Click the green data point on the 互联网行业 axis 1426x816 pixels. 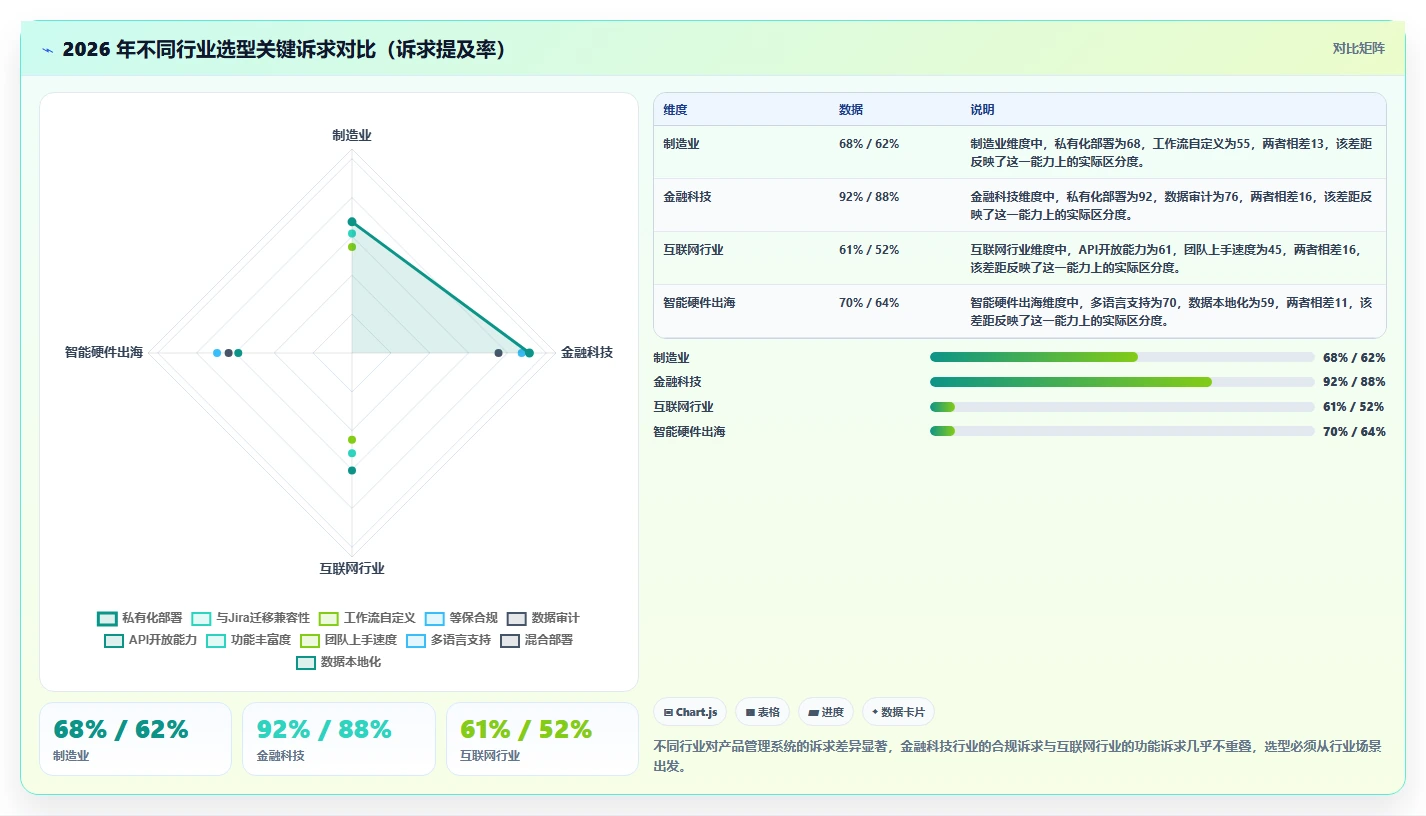pos(352,440)
